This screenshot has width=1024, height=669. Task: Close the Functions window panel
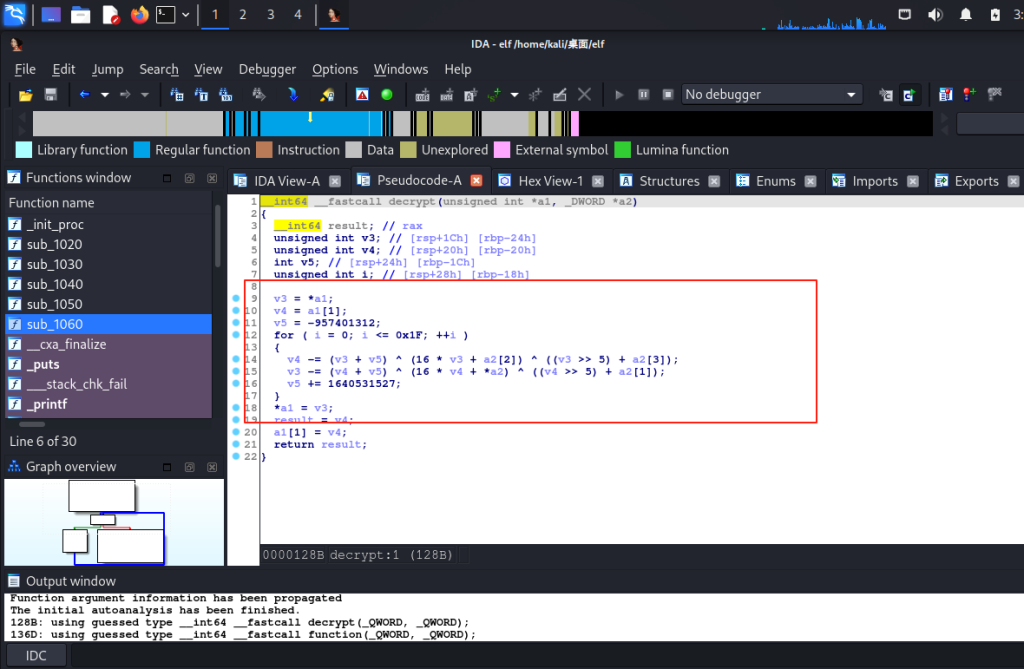(x=212, y=178)
